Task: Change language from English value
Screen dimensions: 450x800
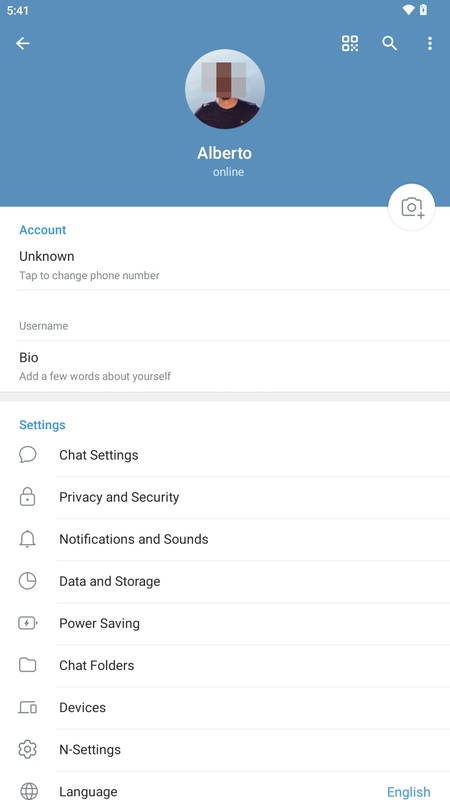Action: pos(409,792)
